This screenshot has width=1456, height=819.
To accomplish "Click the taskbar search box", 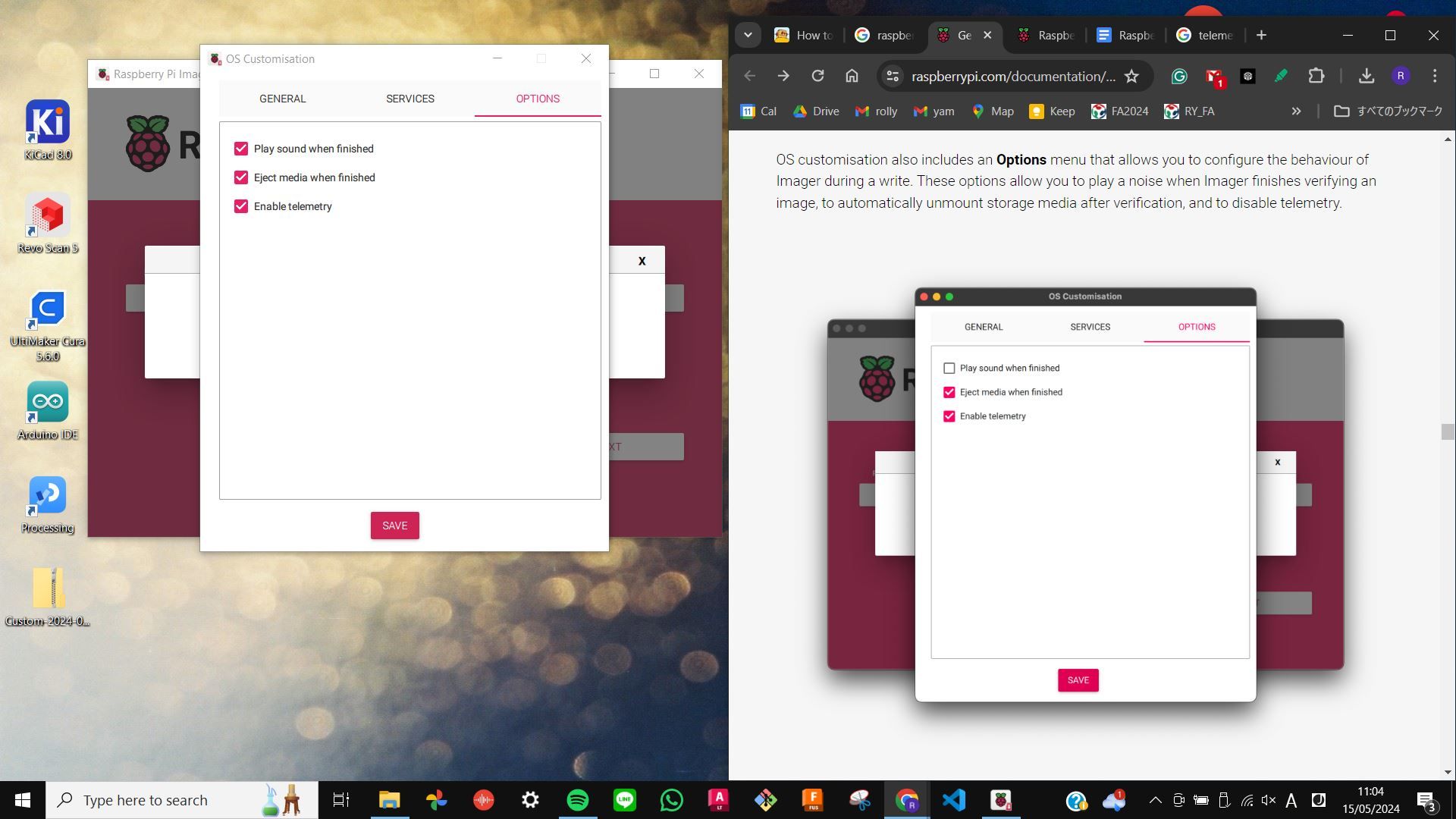I will point(182,800).
